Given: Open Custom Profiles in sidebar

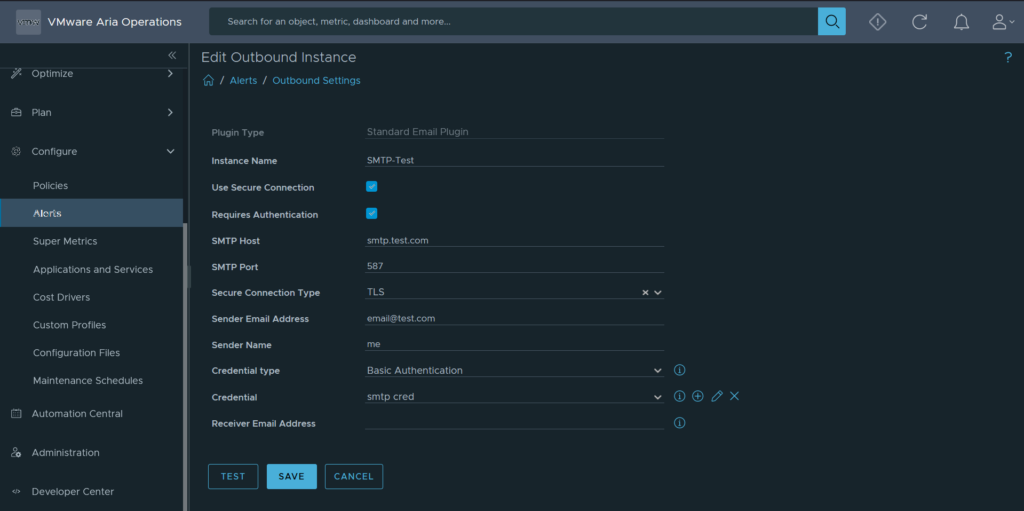Looking at the screenshot, I should coord(69,325).
